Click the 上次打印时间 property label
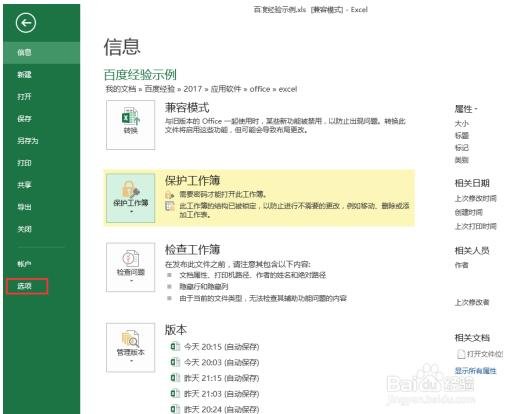The height and width of the screenshot is (414, 514). click(476, 226)
